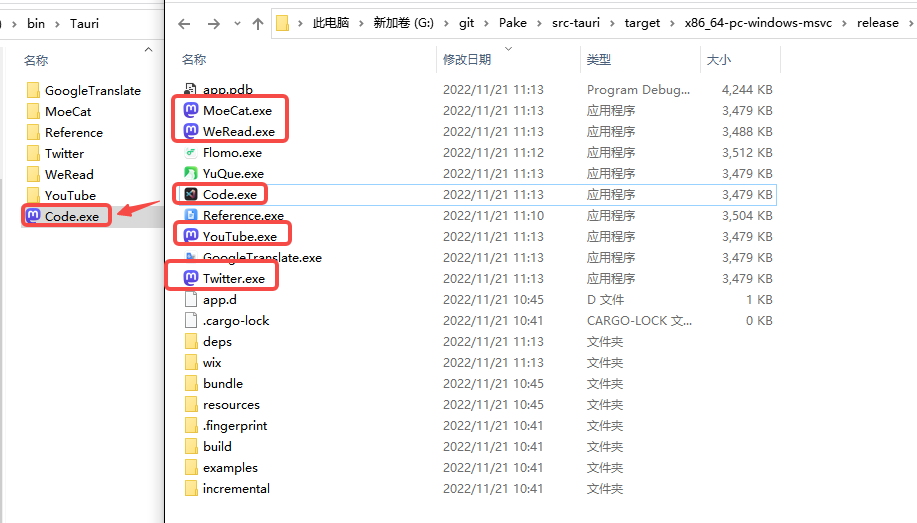The width and height of the screenshot is (917, 523).
Task: Click the folder icon in address bar
Action: (x=282, y=23)
